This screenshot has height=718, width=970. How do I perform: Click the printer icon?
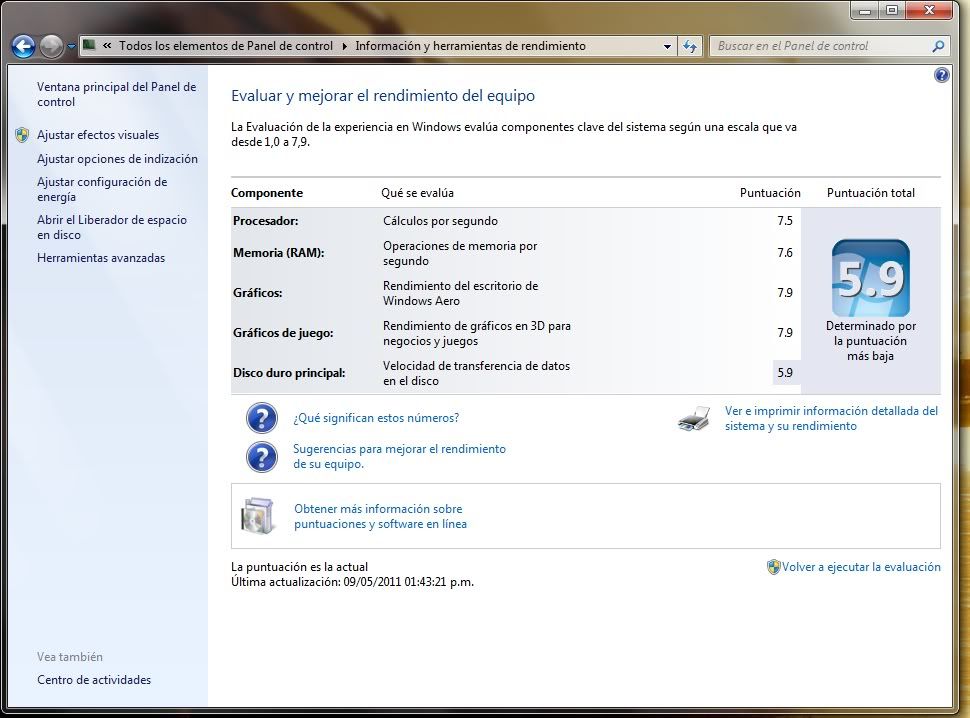pyautogui.click(x=694, y=419)
